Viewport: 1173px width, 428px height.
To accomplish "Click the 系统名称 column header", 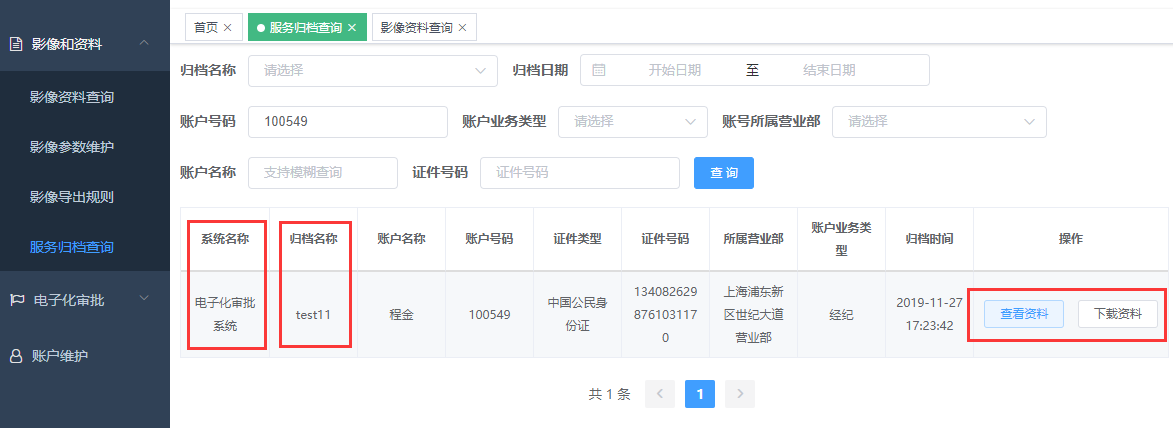I will coord(224,239).
